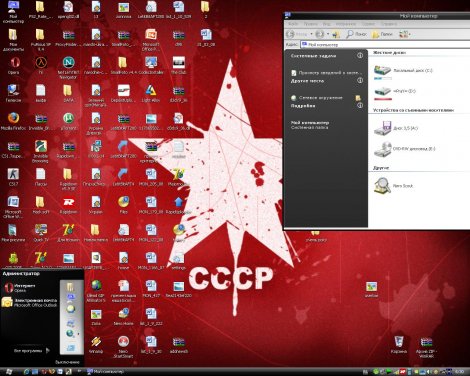Select the uTorrent desktop icon

(x=68, y=121)
